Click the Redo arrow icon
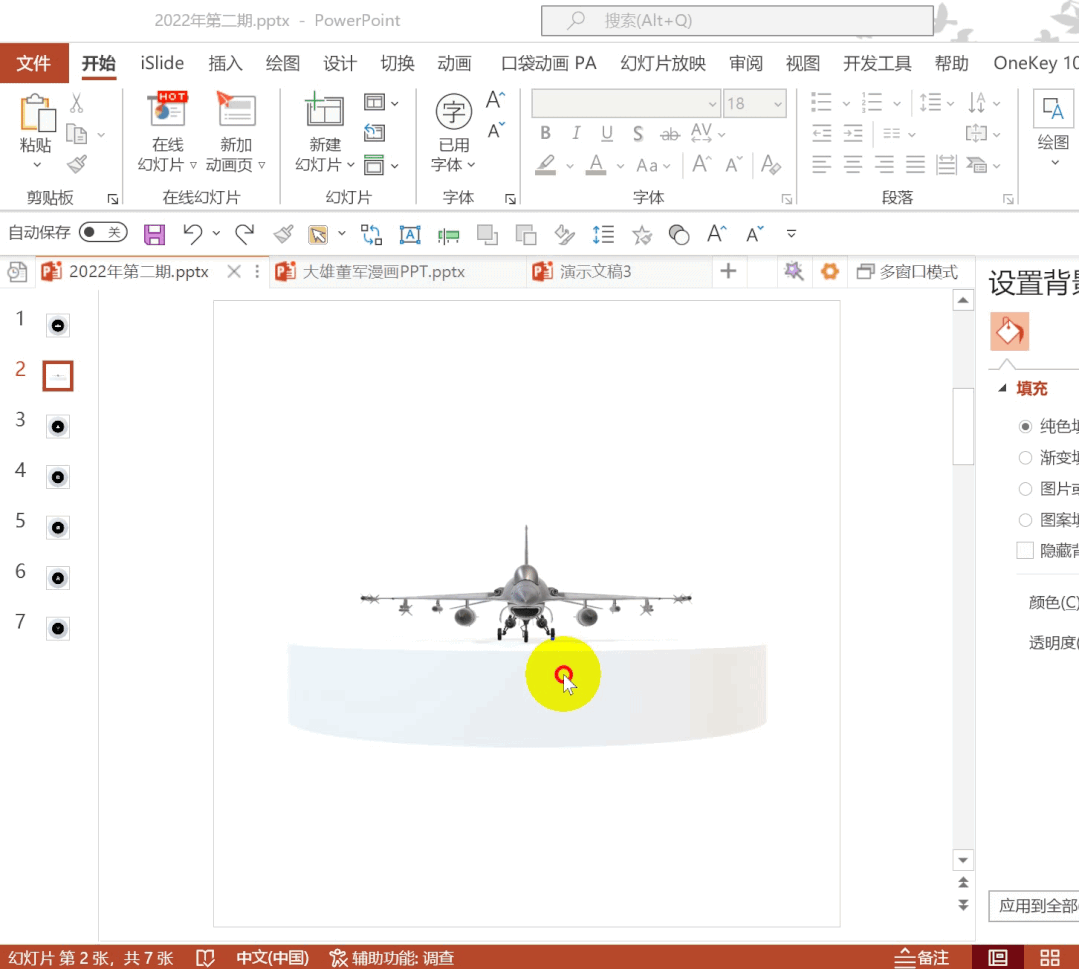The image size is (1079, 969). coord(244,235)
